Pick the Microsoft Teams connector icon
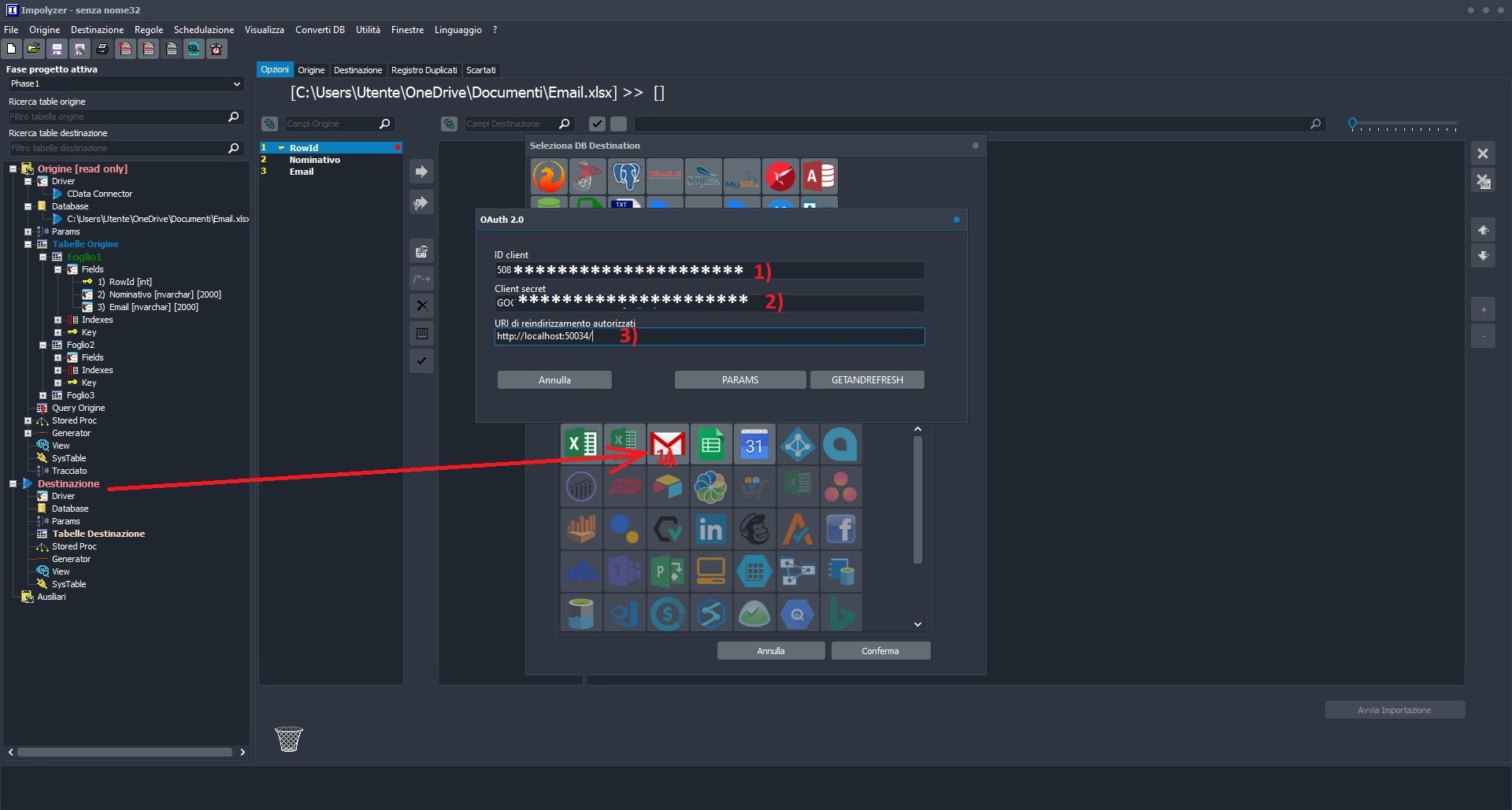1512x810 pixels. [624, 571]
